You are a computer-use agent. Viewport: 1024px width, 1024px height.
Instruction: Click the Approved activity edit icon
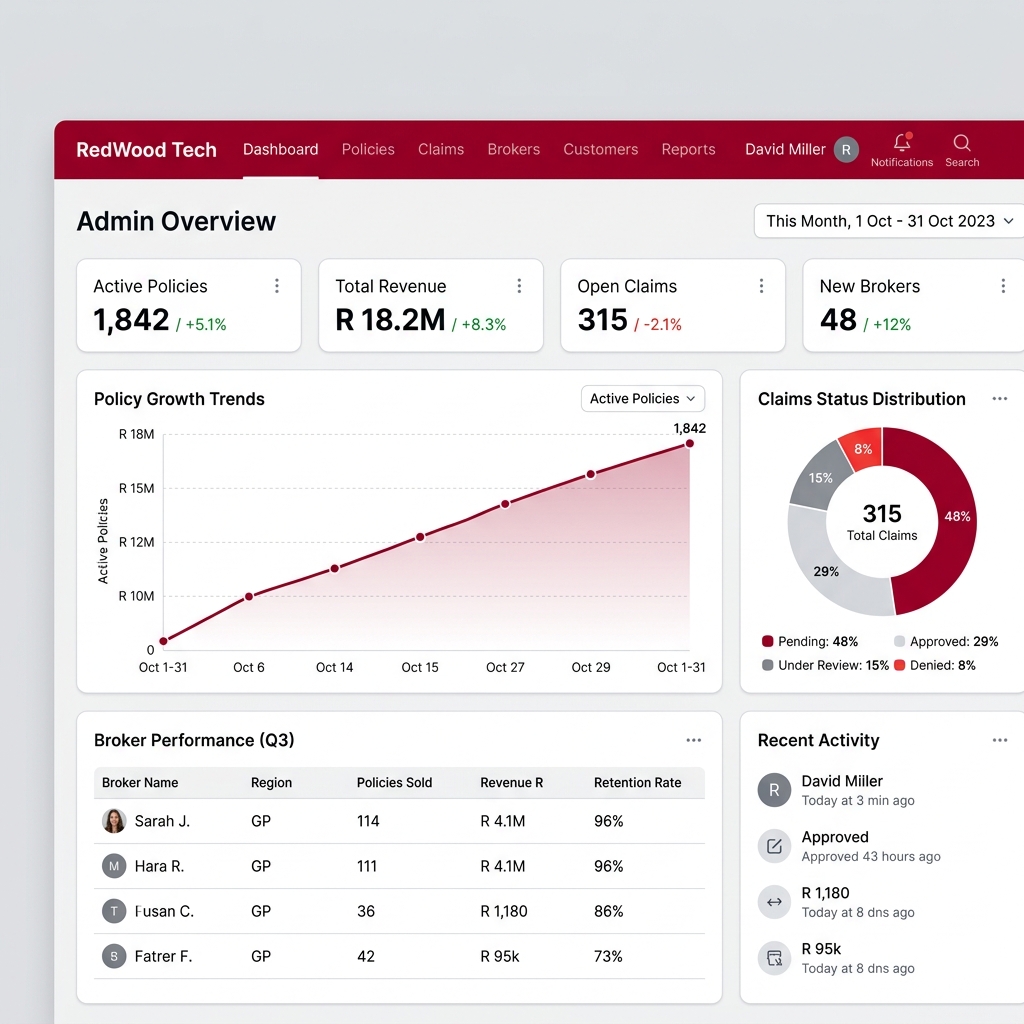point(774,846)
